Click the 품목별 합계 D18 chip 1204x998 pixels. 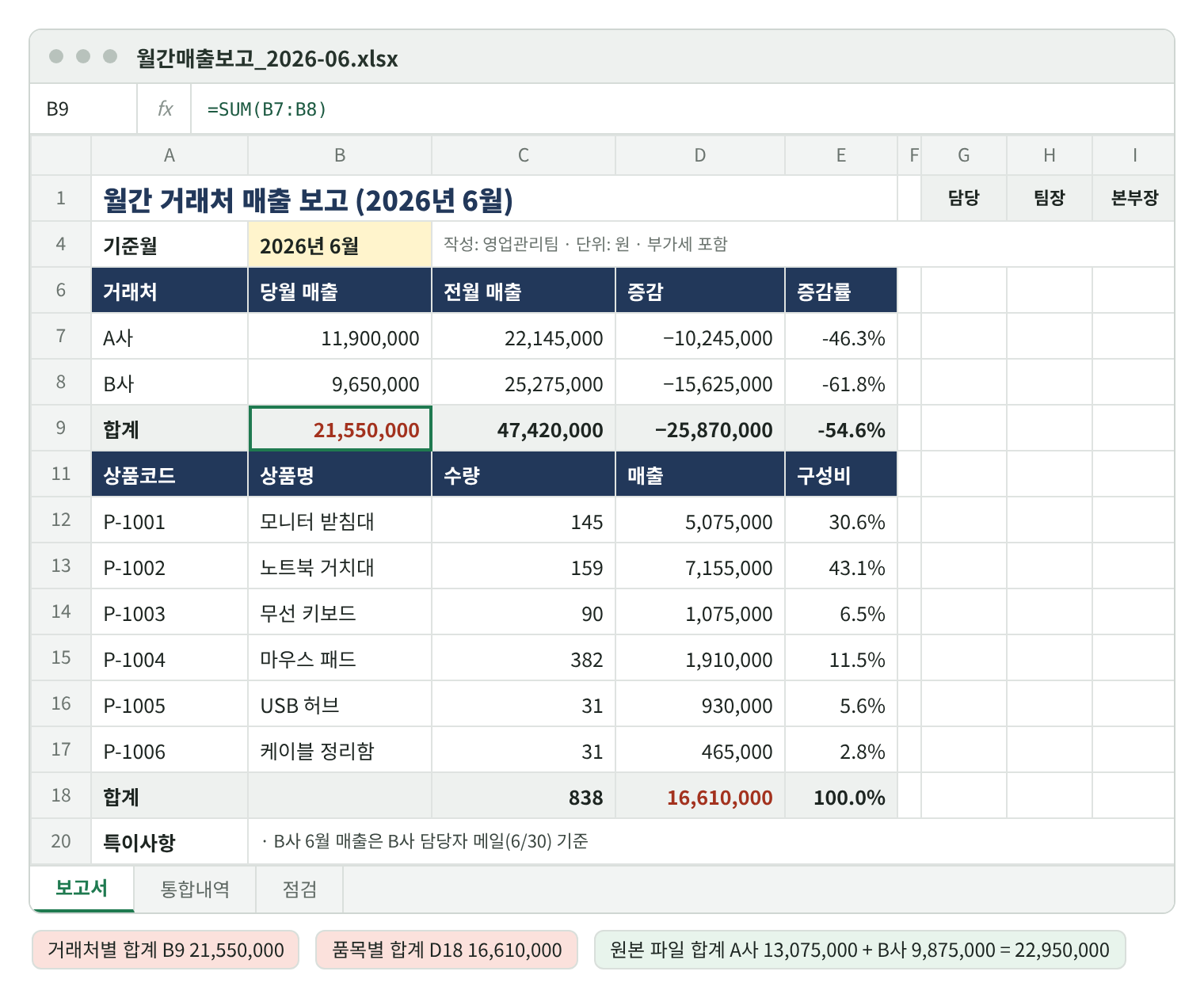coord(447,950)
